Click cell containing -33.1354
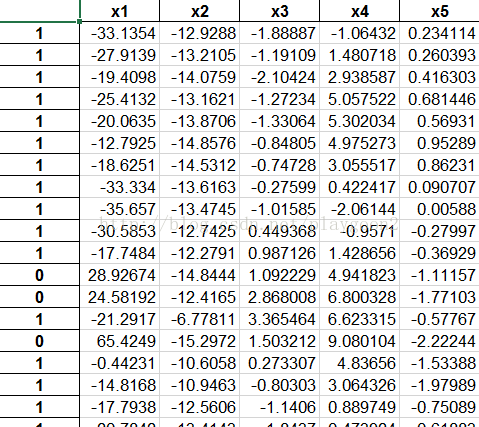Screen dimensions: 479x427 pos(120,33)
